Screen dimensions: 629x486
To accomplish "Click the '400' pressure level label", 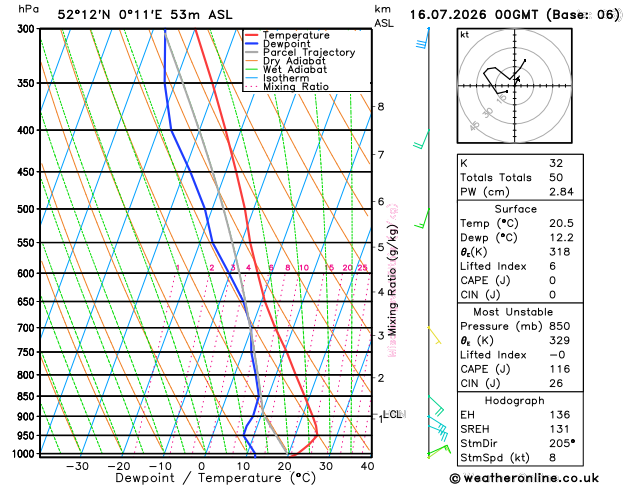I will pos(28,130).
